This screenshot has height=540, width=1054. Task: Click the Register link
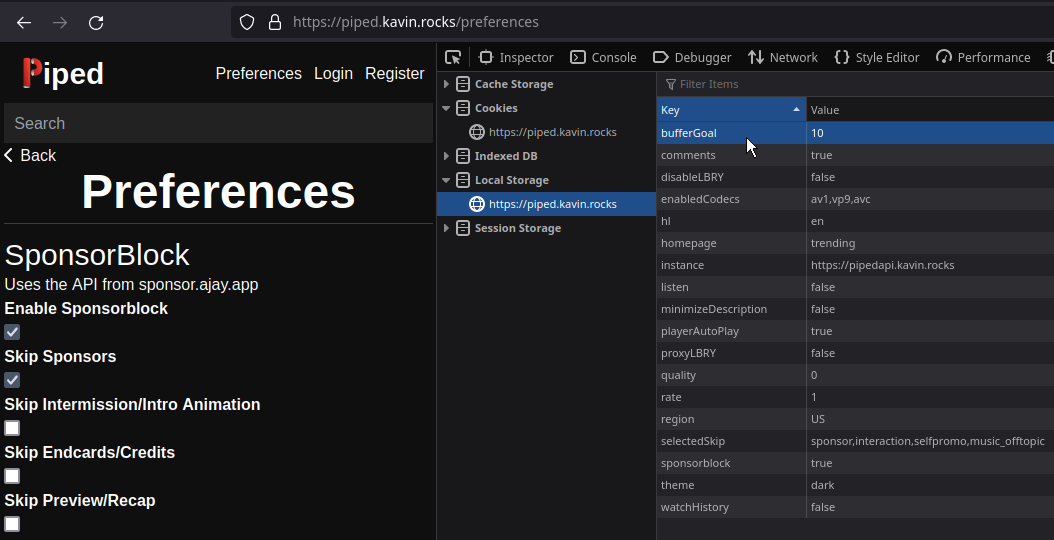click(395, 73)
